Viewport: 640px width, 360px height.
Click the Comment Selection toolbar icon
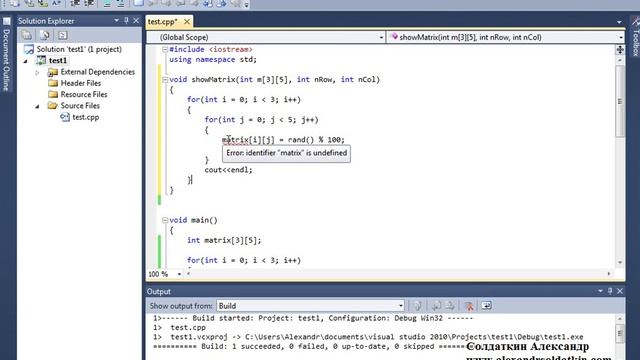(x=107, y=3)
